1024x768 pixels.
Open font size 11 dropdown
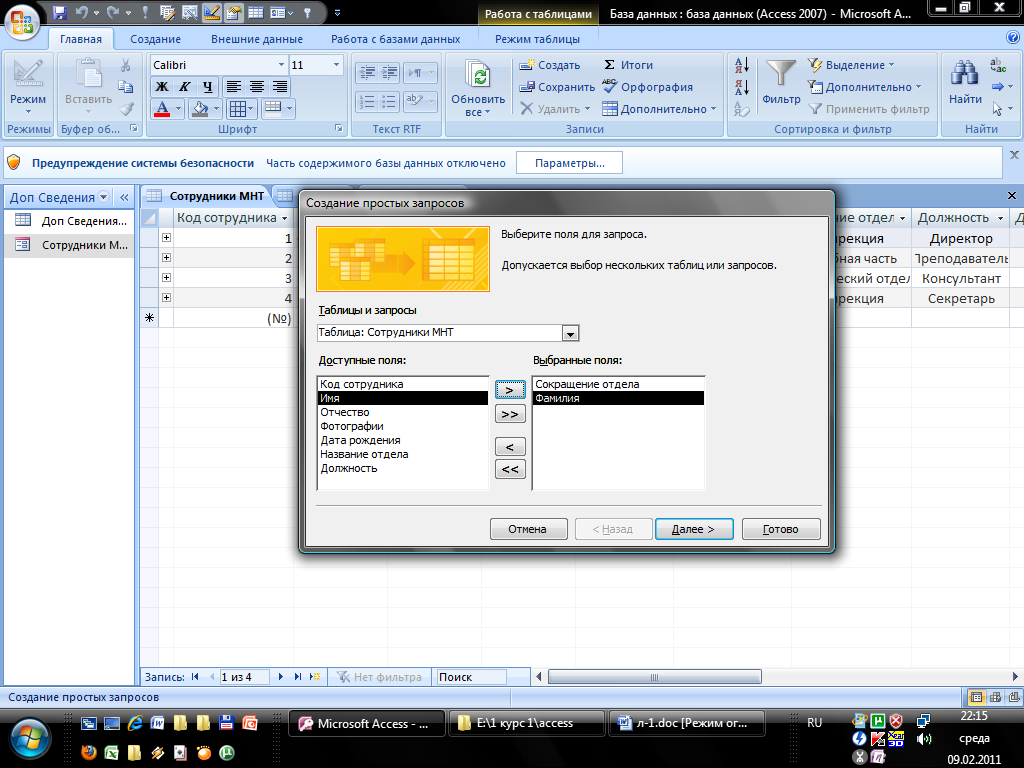336,65
